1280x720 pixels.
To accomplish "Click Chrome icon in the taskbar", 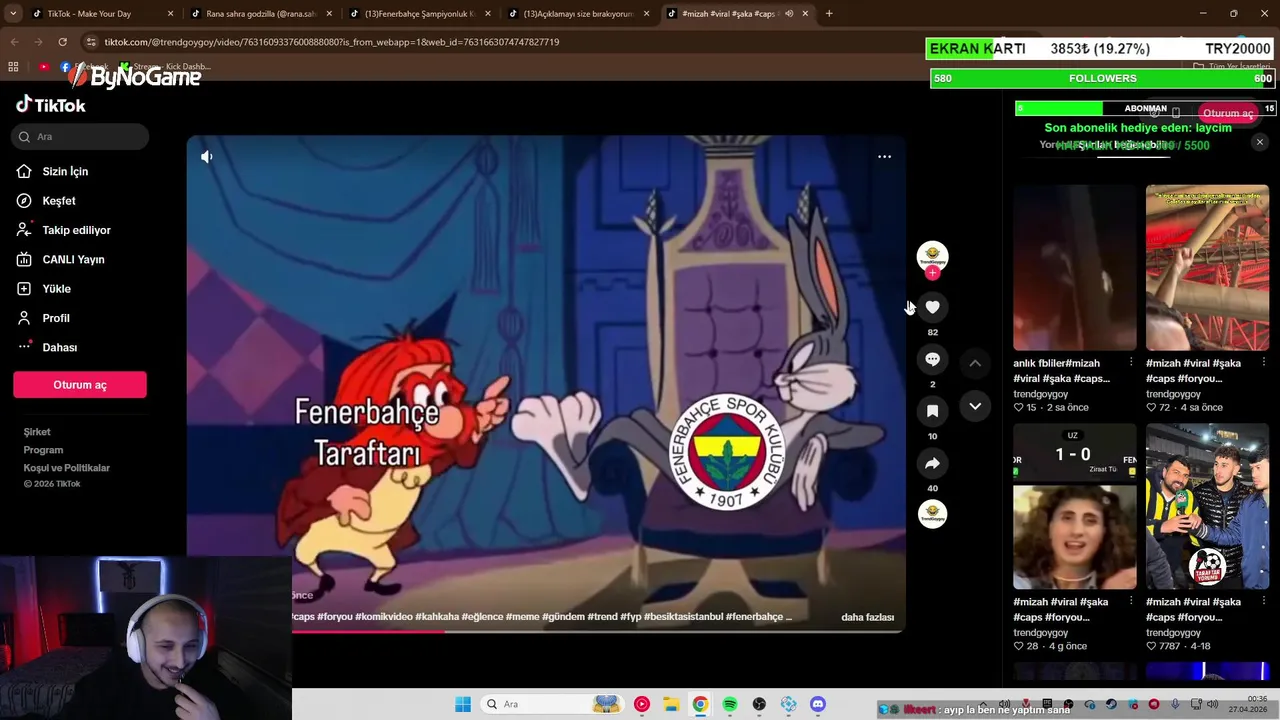I will 700,704.
